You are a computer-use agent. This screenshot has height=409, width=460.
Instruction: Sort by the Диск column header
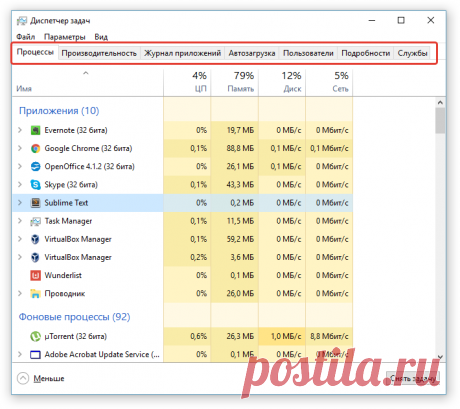282,83
